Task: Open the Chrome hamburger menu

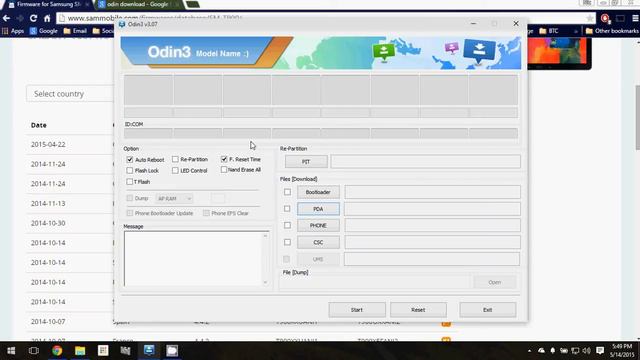Action: coord(635,18)
